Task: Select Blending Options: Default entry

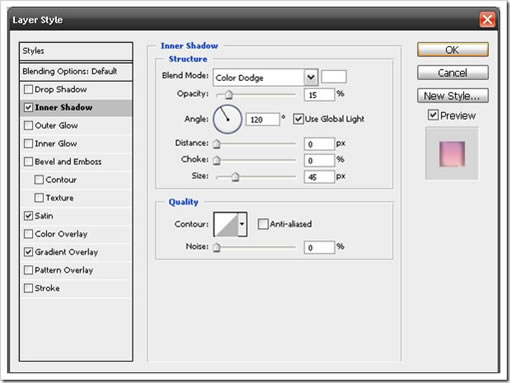Action: [76, 71]
